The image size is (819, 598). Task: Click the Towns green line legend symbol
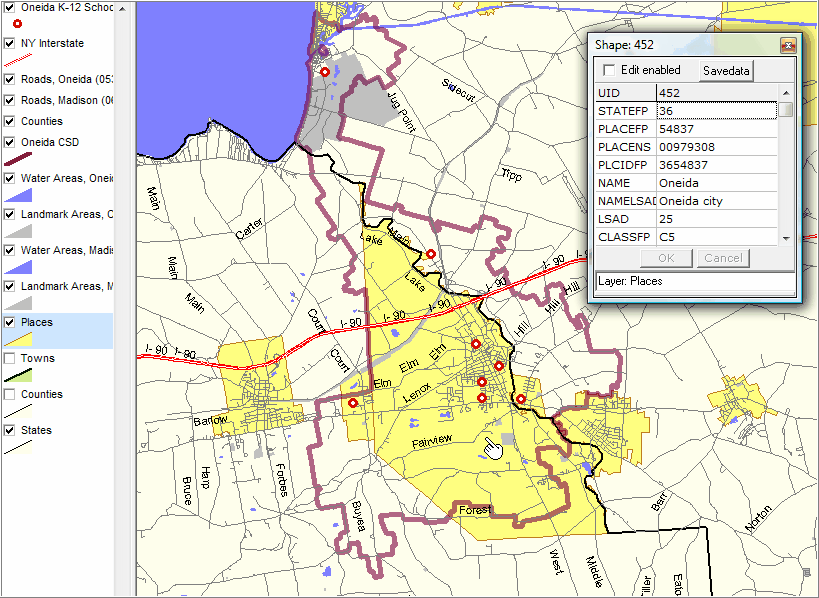pos(18,376)
